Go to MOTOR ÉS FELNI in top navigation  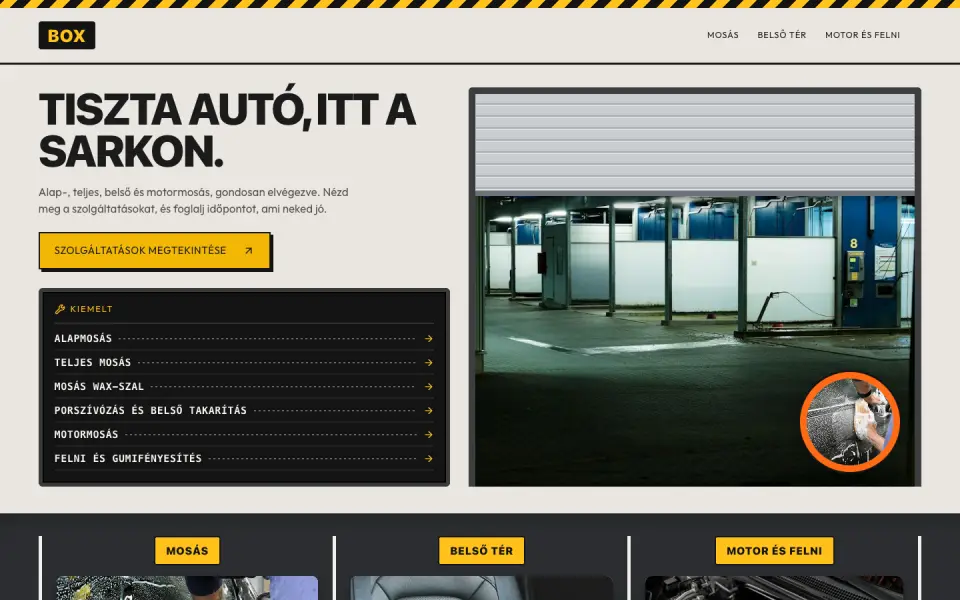862,35
